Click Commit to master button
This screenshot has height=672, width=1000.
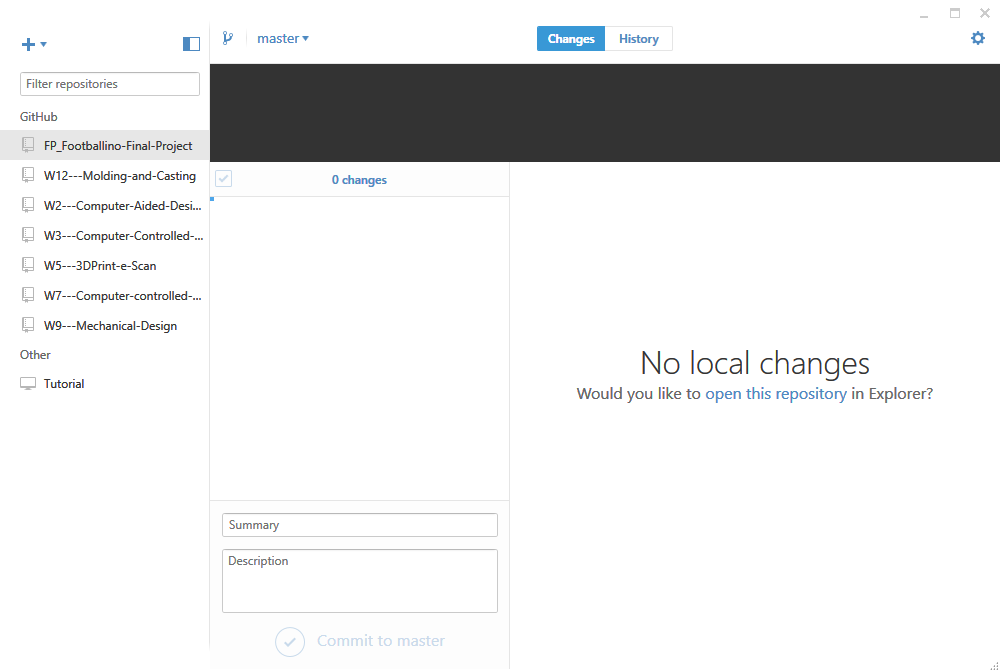(x=360, y=641)
